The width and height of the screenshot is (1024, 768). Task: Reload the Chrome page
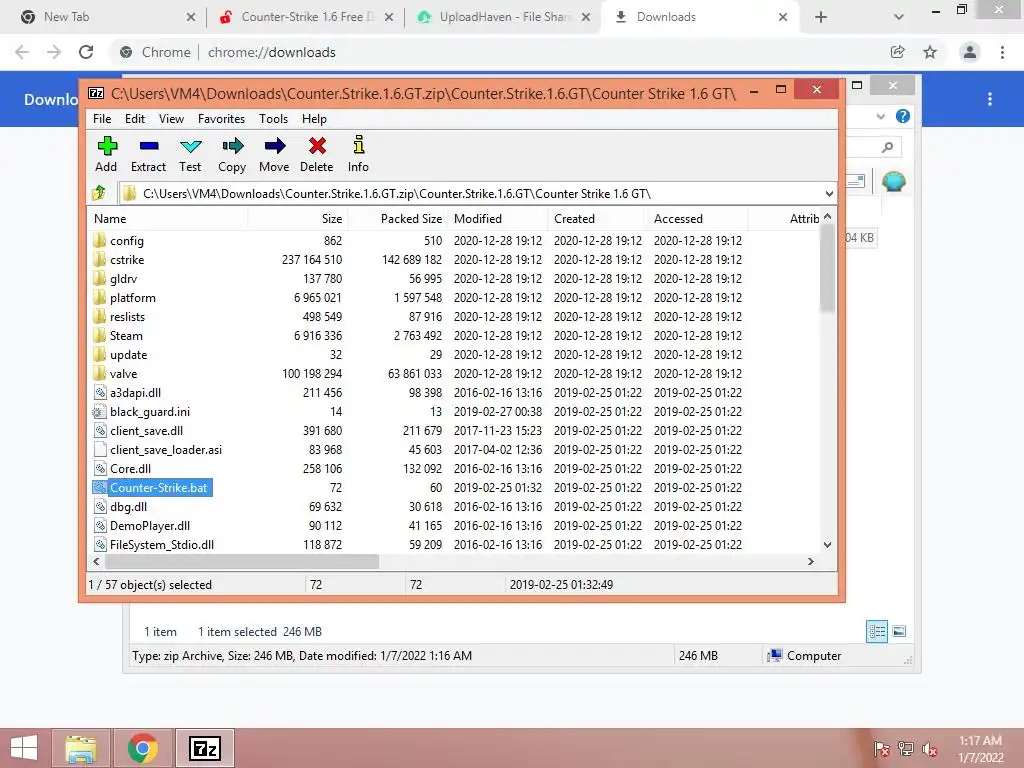click(86, 52)
